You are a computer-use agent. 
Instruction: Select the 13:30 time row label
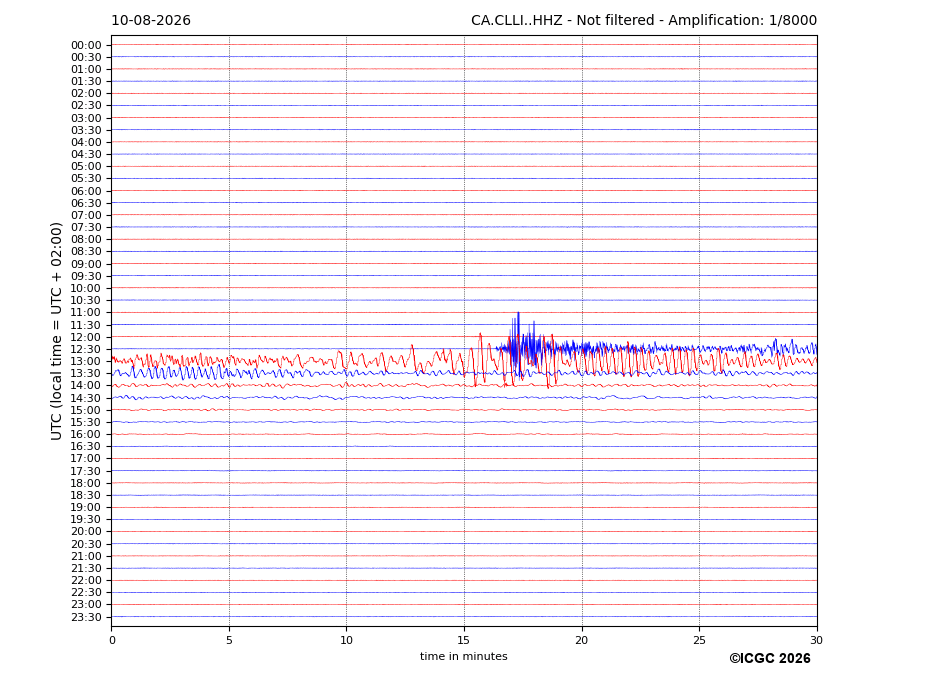click(x=86, y=373)
